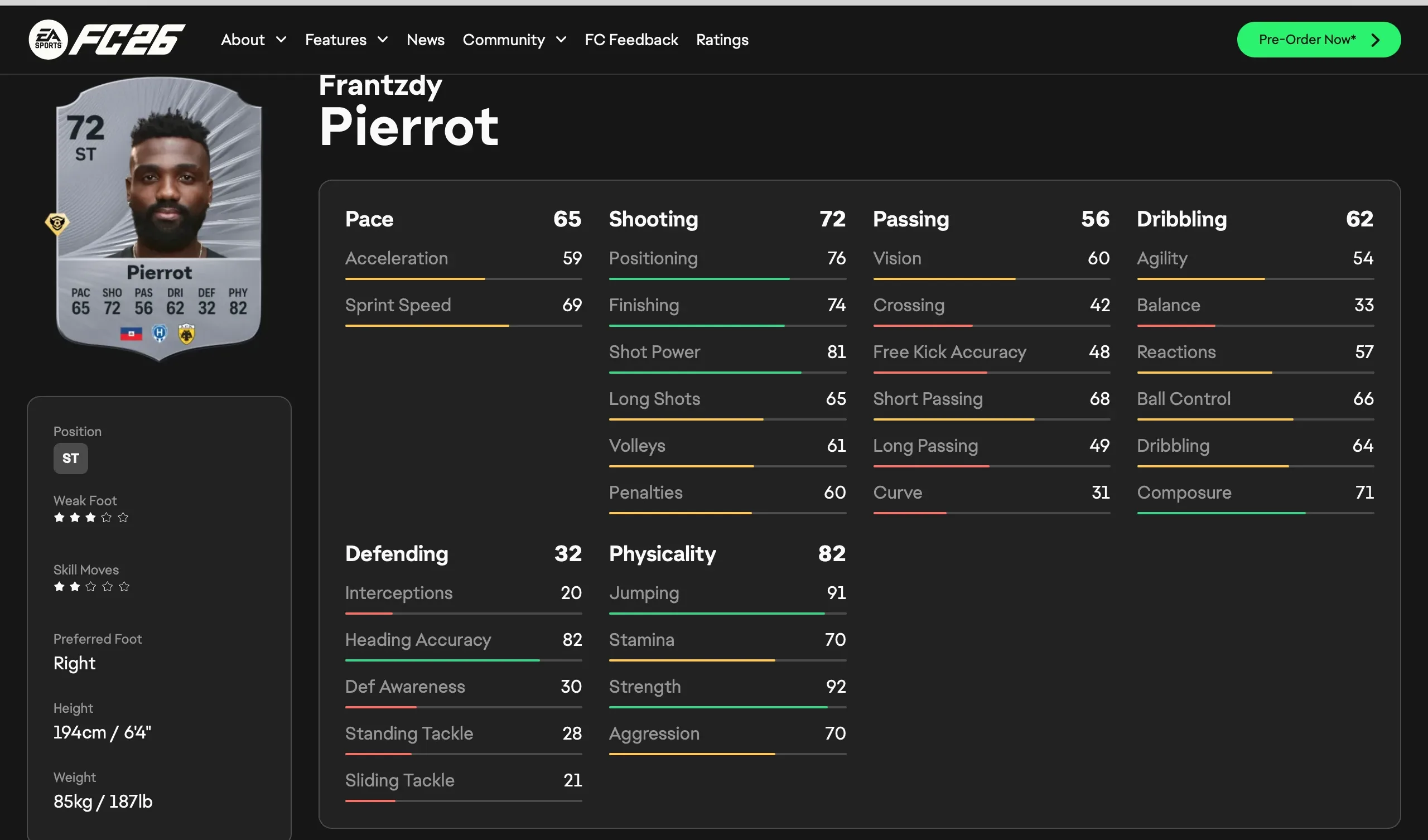Image resolution: width=1428 pixels, height=840 pixels.
Task: Click the AEK club crest on card
Action: (x=186, y=334)
